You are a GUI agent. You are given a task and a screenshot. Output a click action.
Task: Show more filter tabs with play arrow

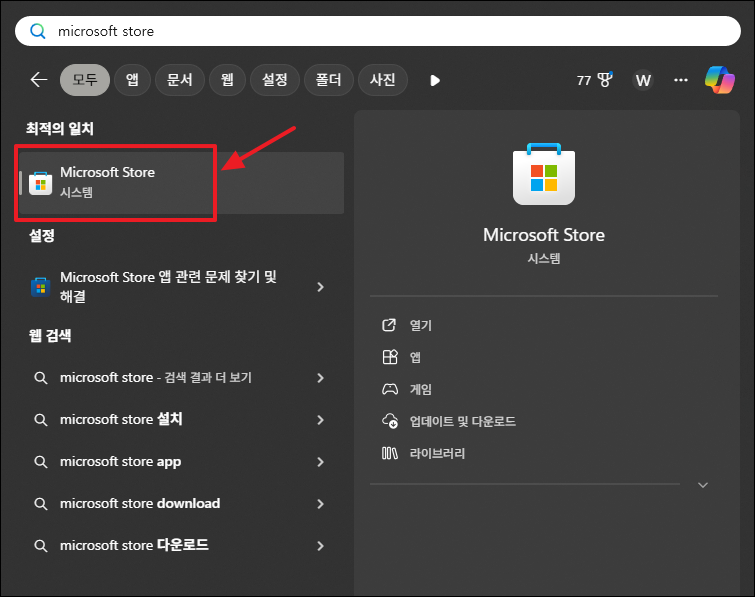tap(435, 80)
